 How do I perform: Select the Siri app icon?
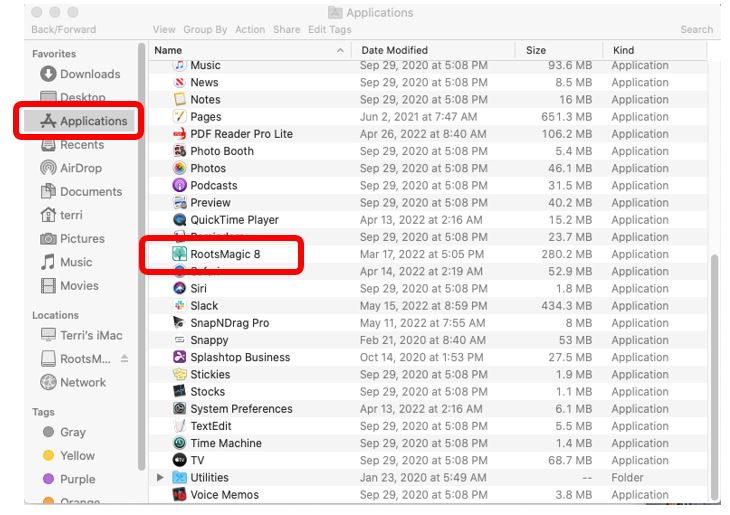(180, 289)
